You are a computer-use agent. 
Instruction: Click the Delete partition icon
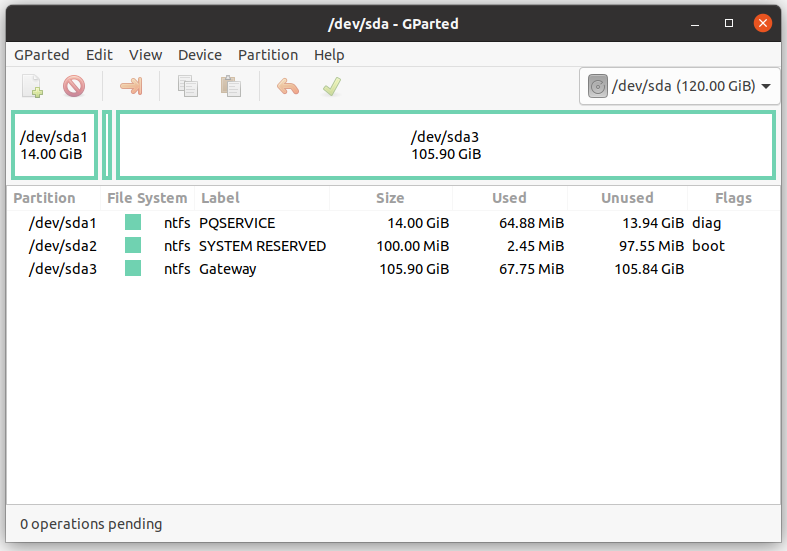point(74,86)
